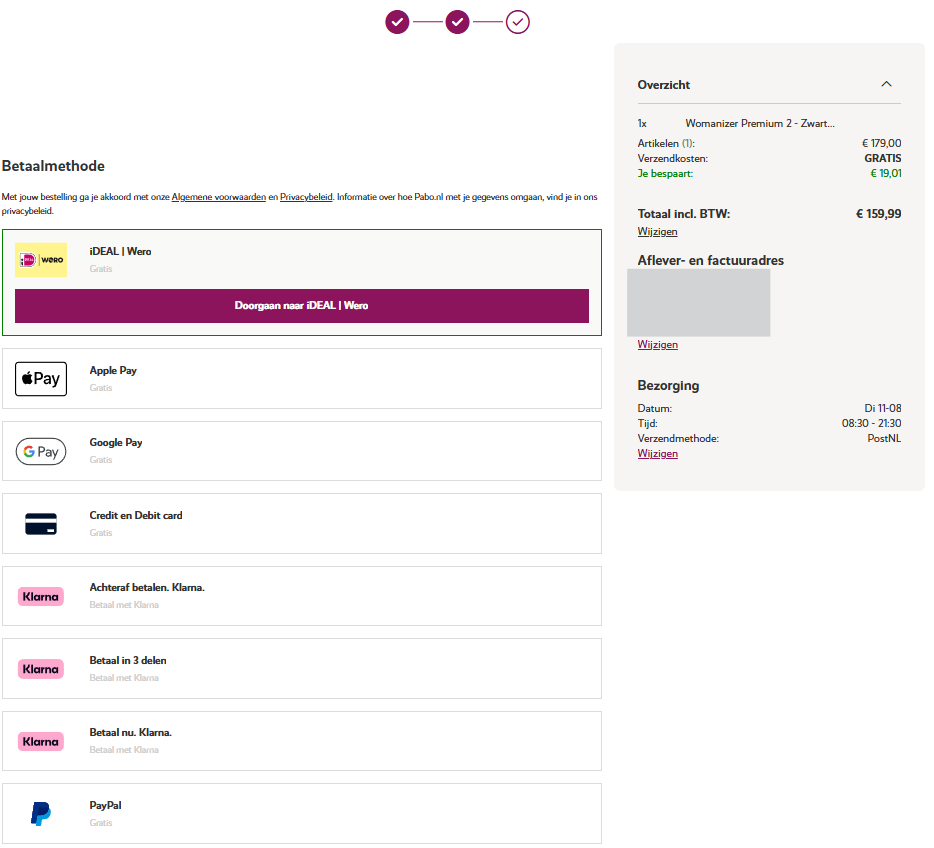Click the Google Pay logo
934x848 pixels.
tap(41, 451)
